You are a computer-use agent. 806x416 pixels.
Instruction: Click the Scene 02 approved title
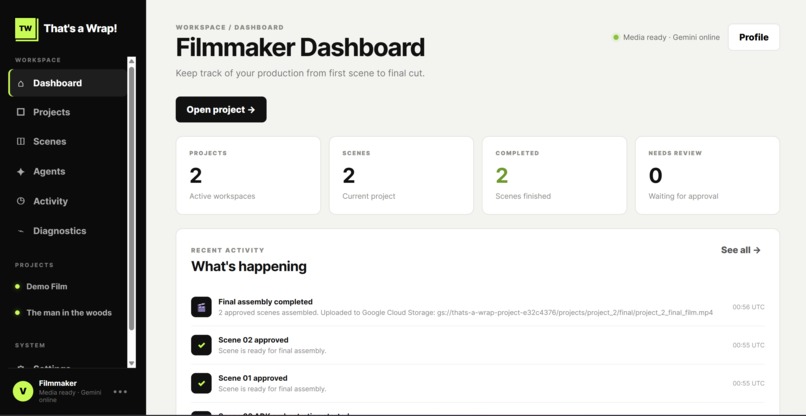click(x=253, y=340)
